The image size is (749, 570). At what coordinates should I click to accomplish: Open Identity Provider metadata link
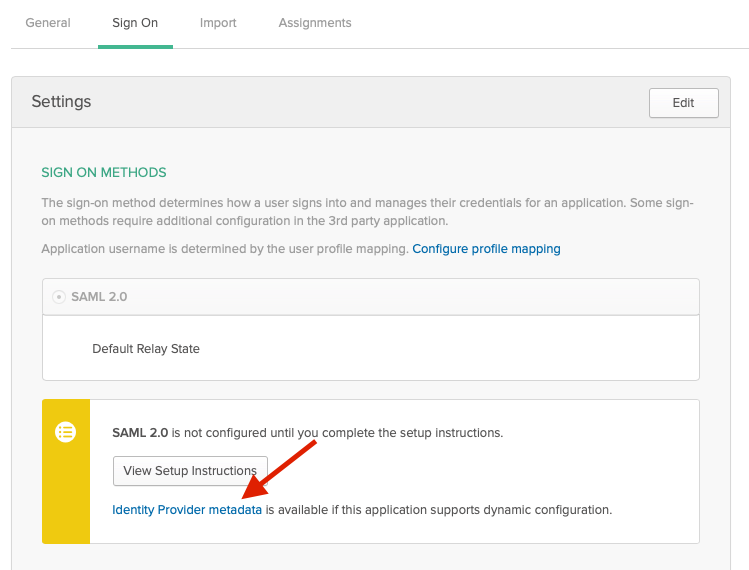[187, 510]
